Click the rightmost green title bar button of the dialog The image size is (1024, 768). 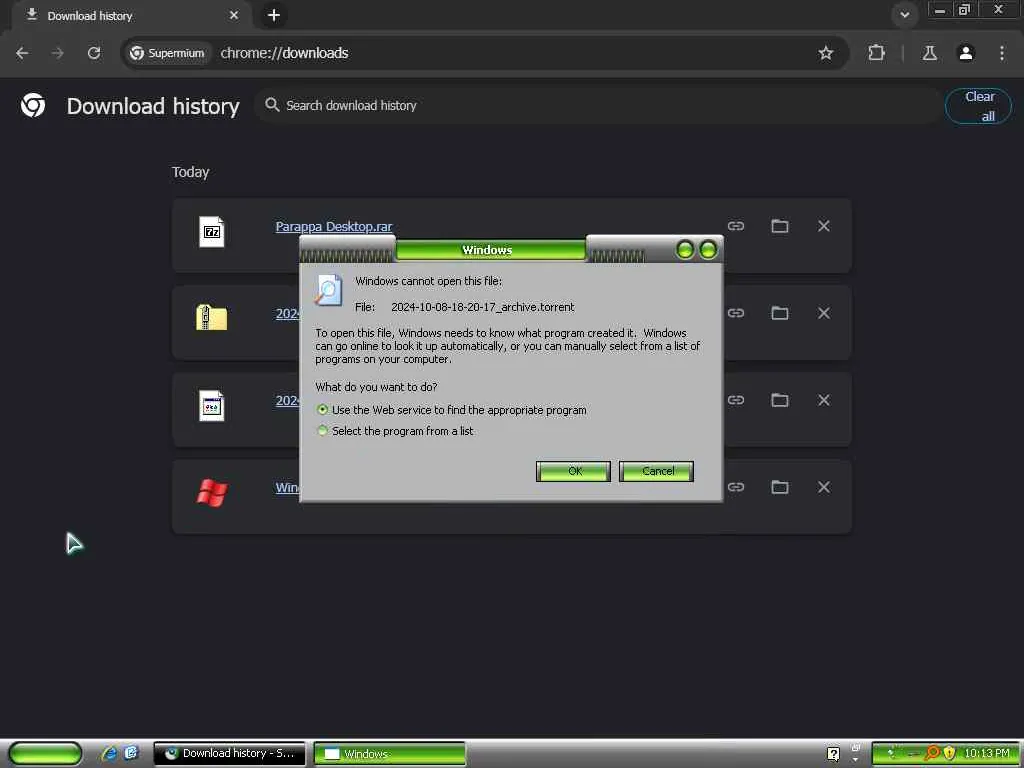[x=708, y=249]
